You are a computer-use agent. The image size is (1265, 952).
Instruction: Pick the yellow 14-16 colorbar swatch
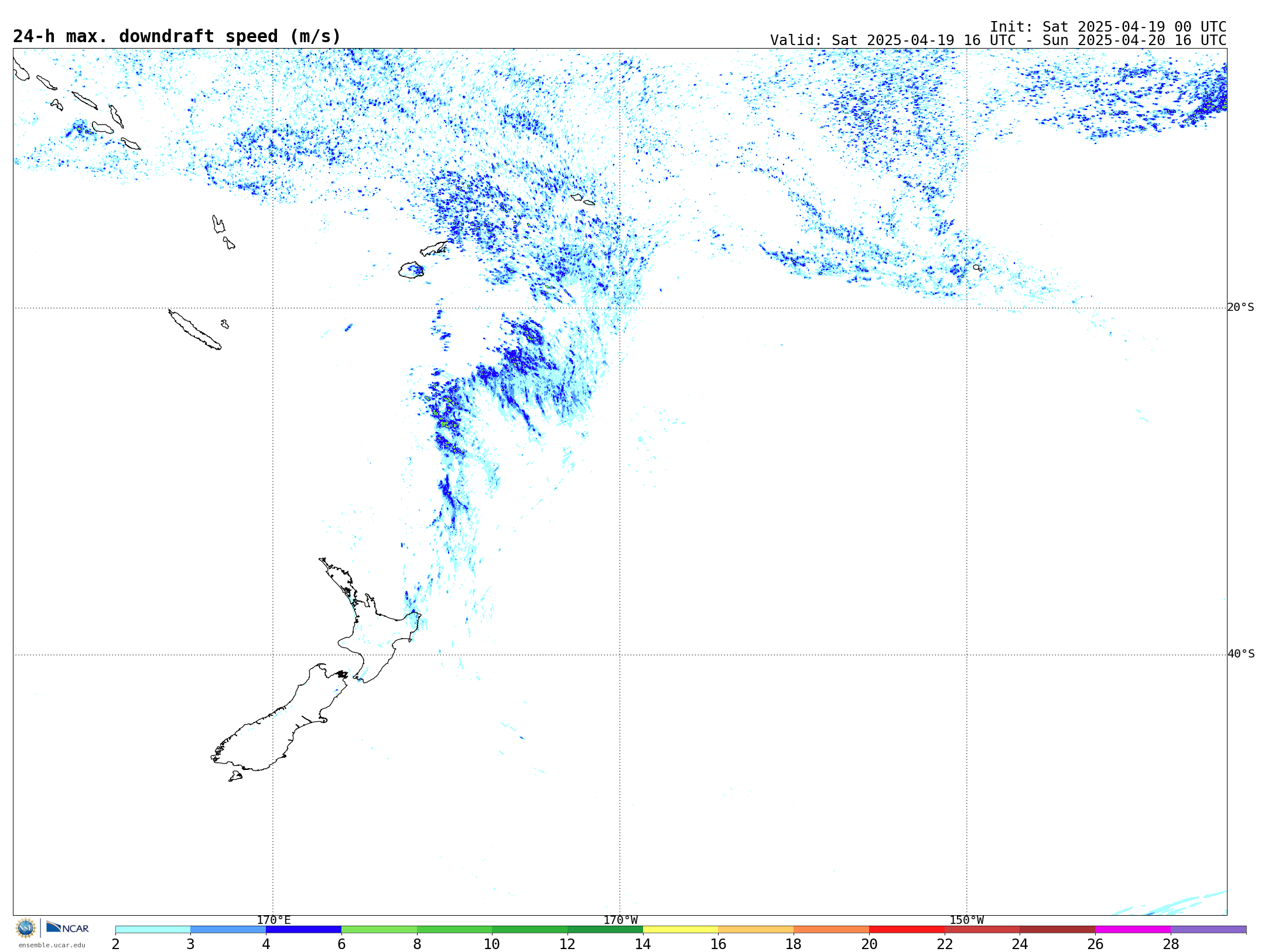pos(681,930)
